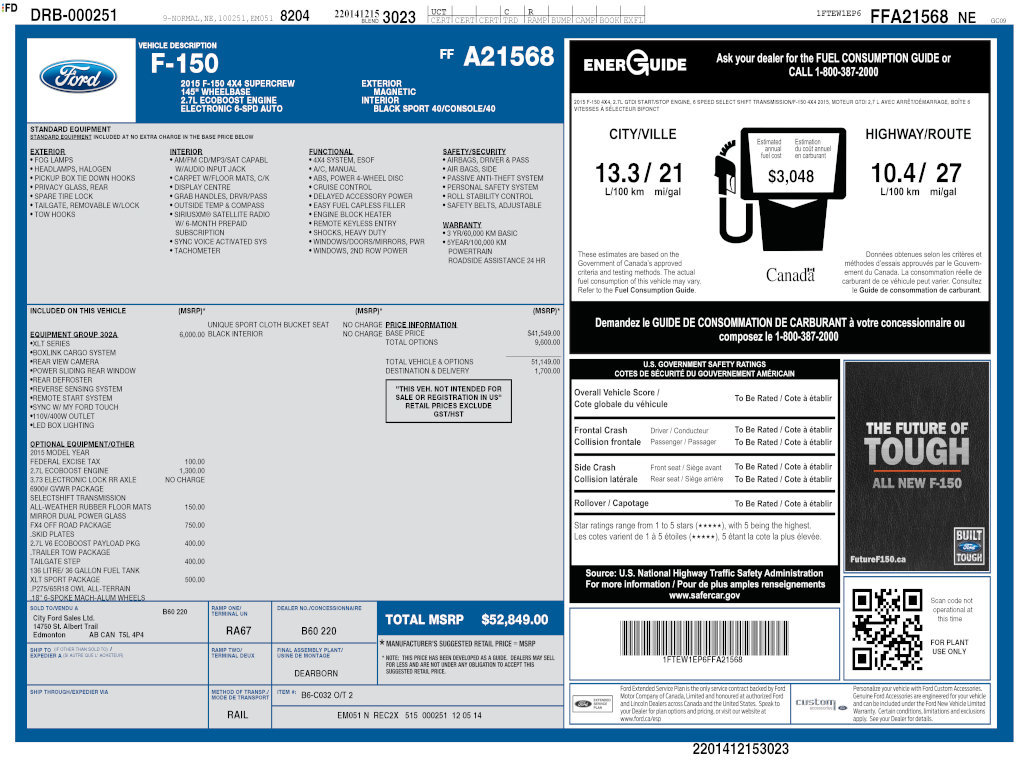Click the FUNCTIONAL column heading
The height and width of the screenshot is (768, 1024).
tap(330, 152)
